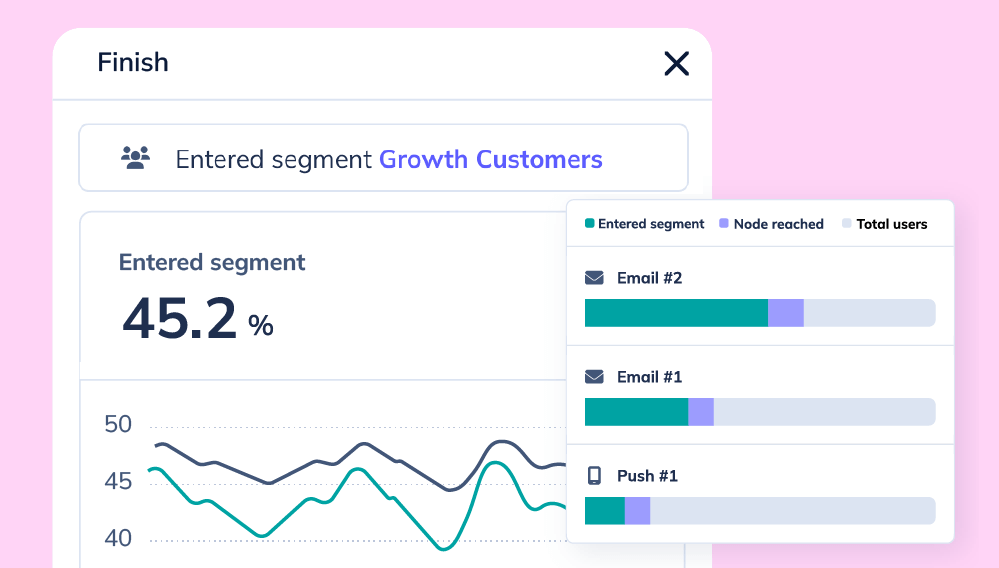Click the Push #1 phone icon
The width and height of the screenshot is (999, 568).
click(594, 476)
